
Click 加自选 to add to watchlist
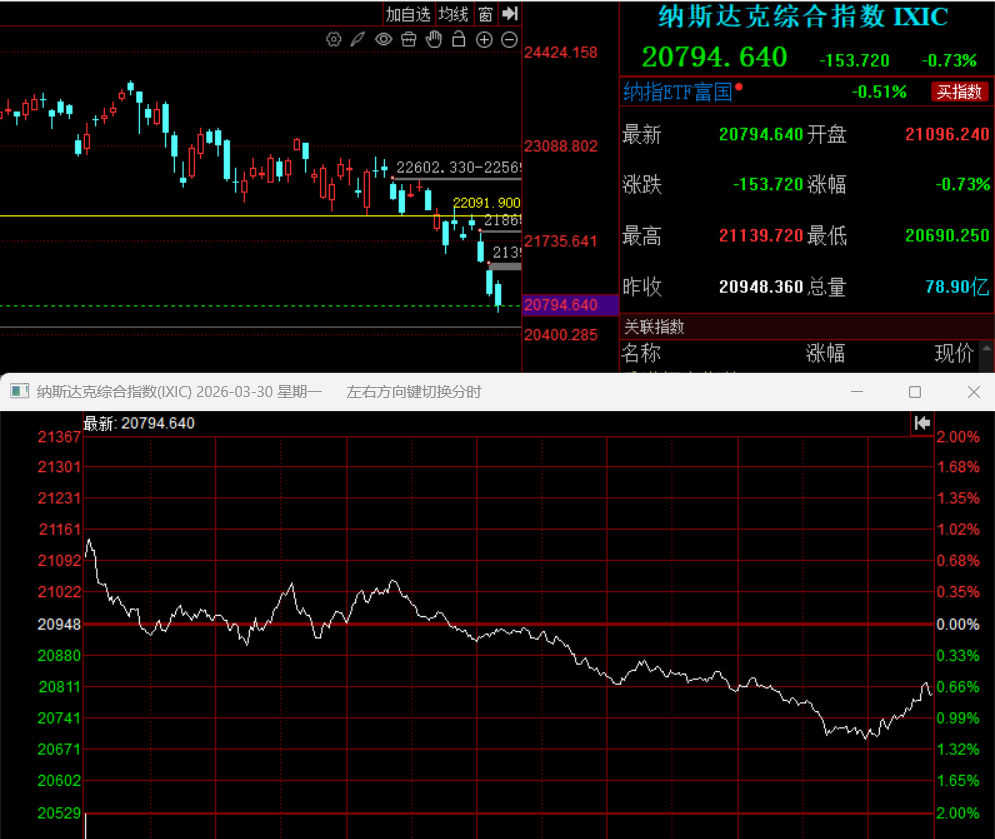point(408,14)
